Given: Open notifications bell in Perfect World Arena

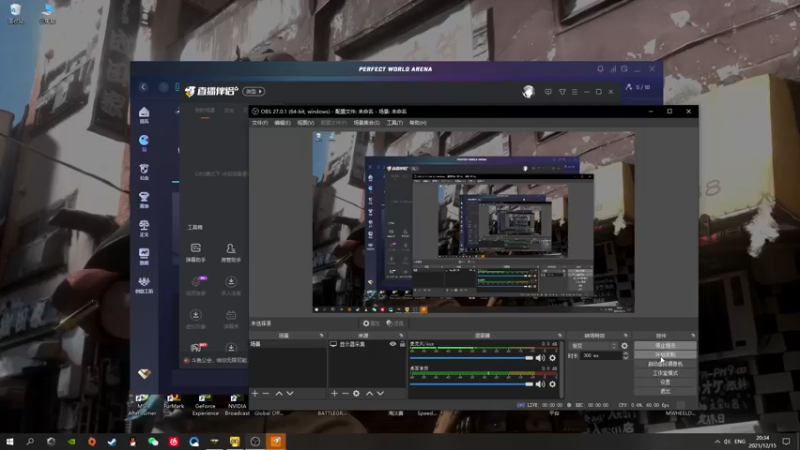Looking at the screenshot, I should click(x=601, y=69).
